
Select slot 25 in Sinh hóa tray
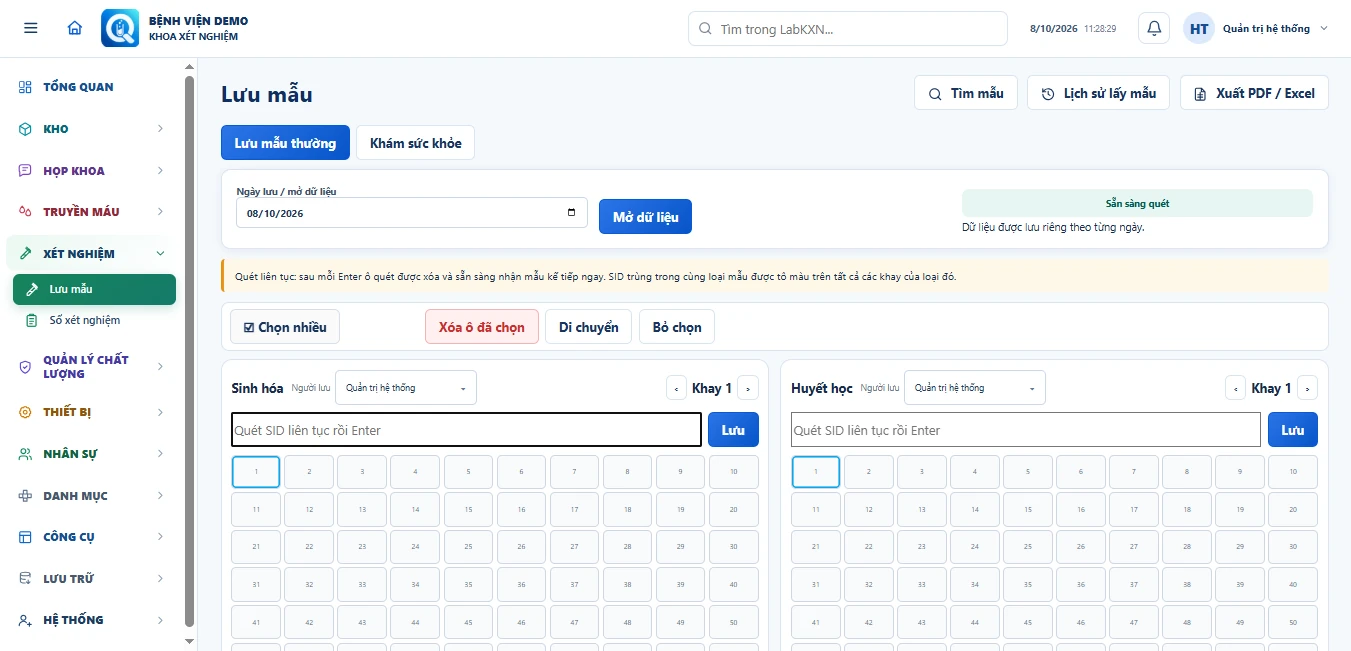[x=468, y=547]
